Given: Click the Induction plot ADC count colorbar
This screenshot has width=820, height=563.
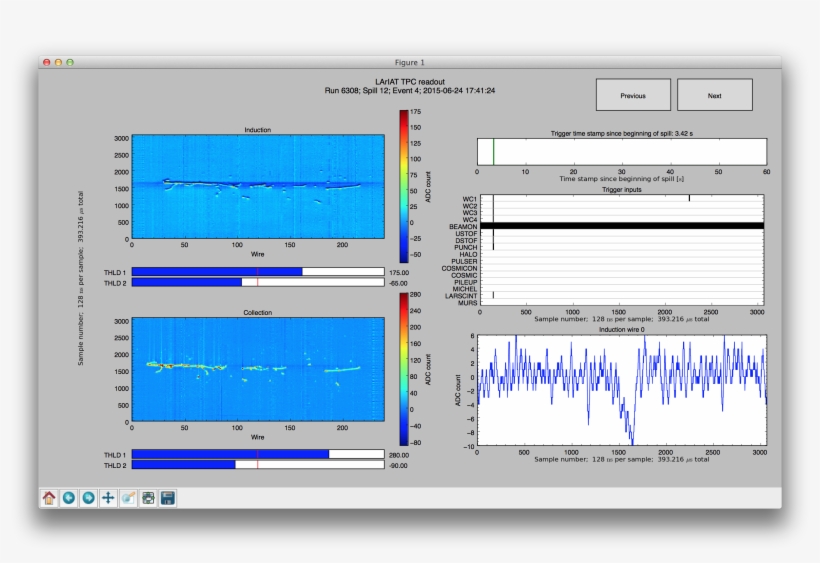Looking at the screenshot, I should pyautogui.click(x=404, y=187).
